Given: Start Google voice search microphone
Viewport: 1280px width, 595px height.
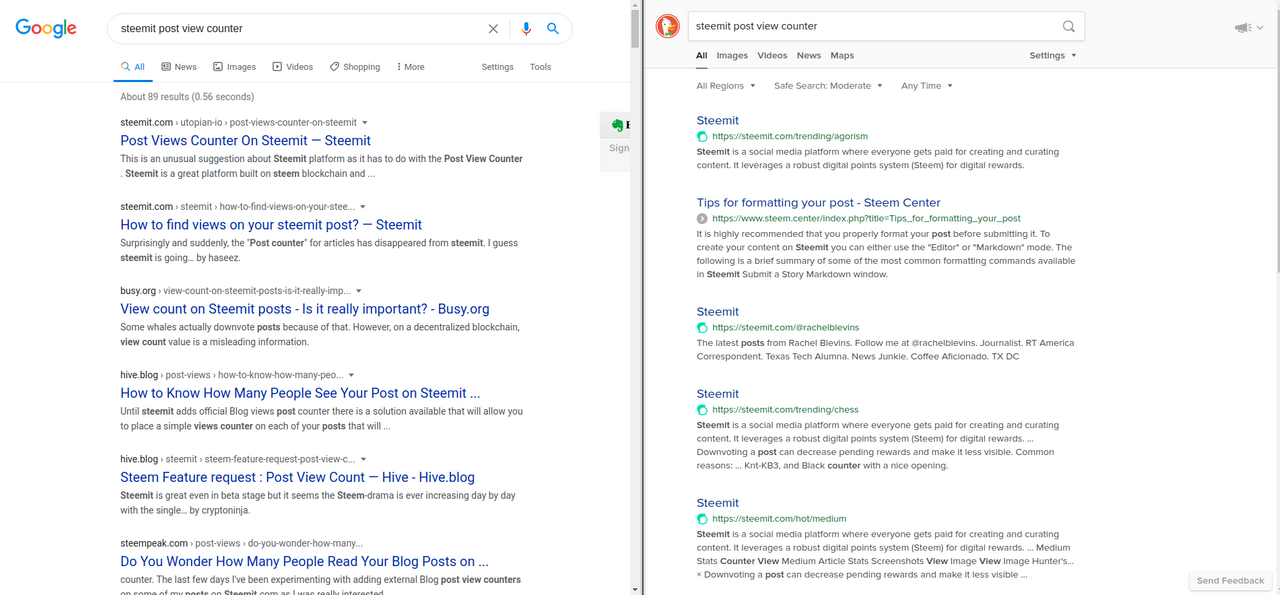Looking at the screenshot, I should point(526,29).
